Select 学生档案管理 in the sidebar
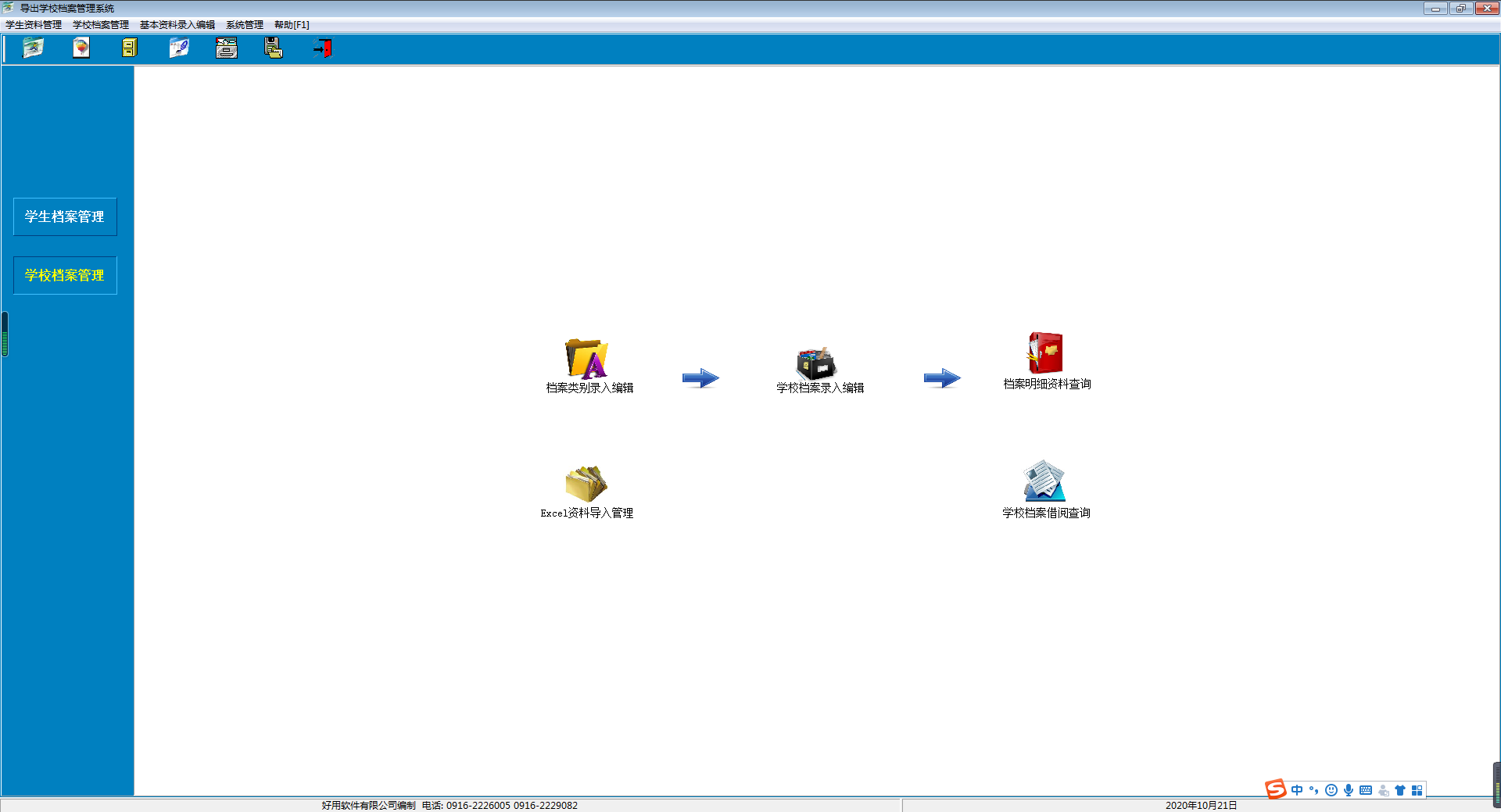Viewport: 1501px width, 812px height. tap(65, 216)
